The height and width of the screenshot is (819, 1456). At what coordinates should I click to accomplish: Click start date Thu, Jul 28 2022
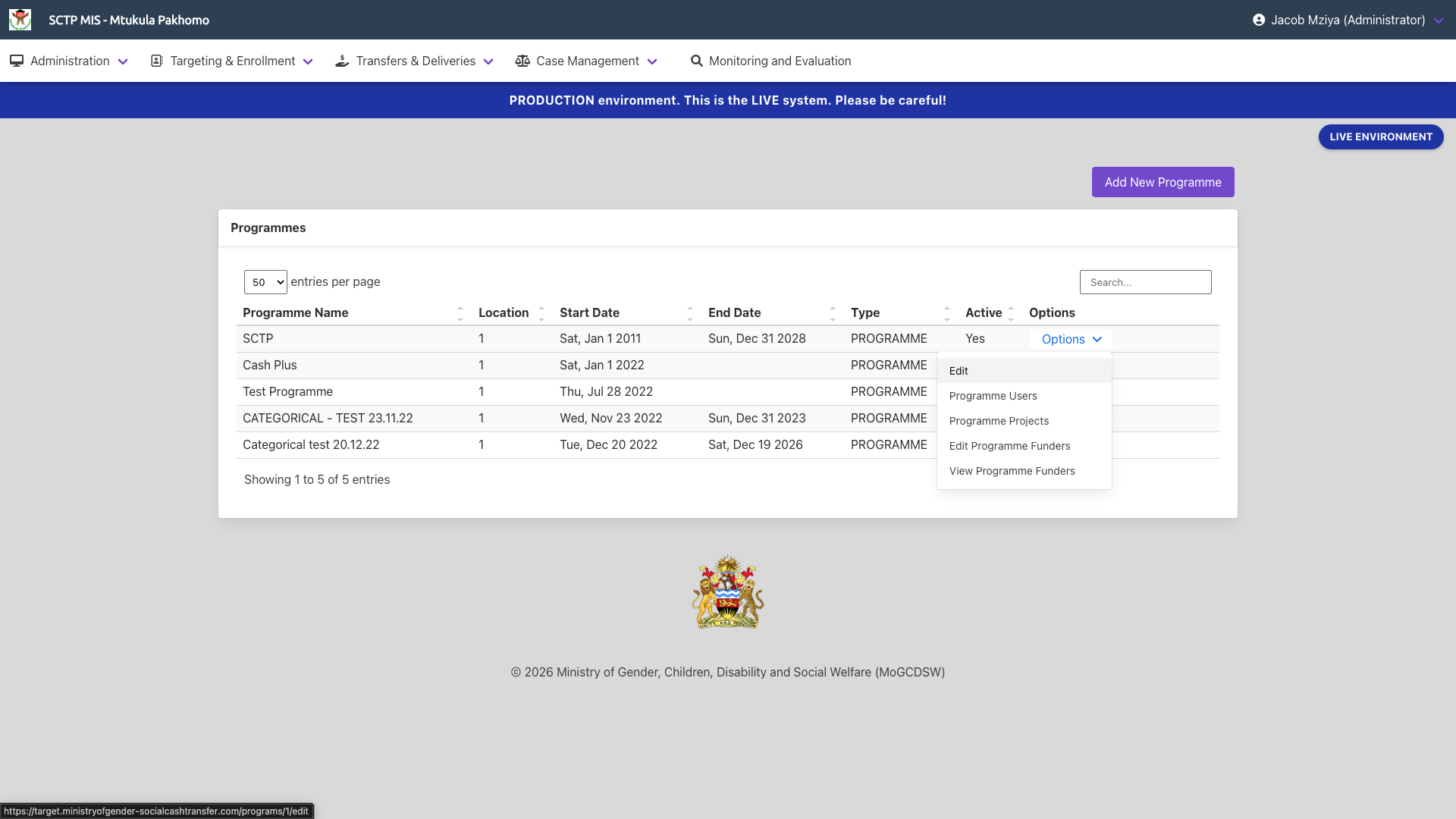click(x=607, y=392)
